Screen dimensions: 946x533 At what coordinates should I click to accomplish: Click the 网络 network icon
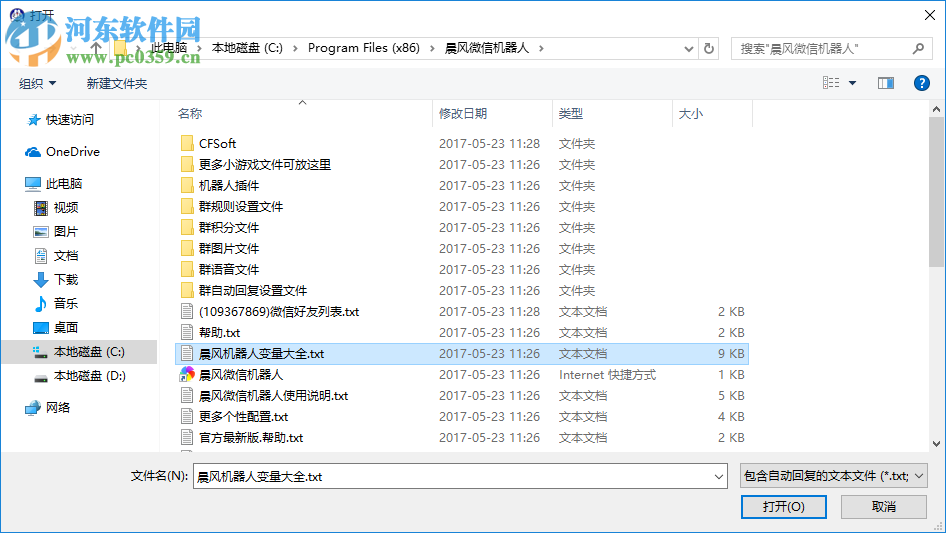(33, 408)
